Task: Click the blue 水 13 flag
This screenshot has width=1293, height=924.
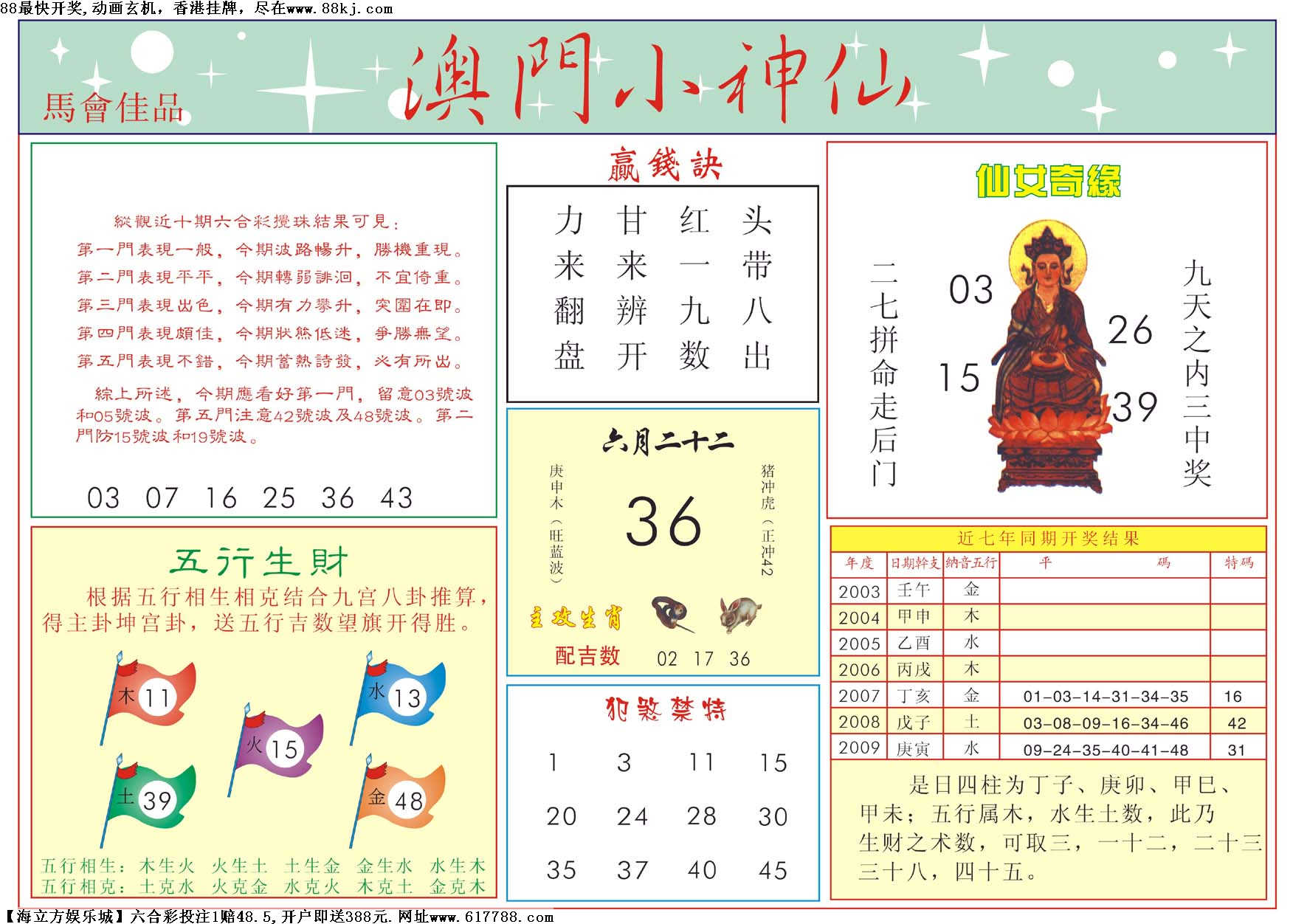Action: [399, 696]
